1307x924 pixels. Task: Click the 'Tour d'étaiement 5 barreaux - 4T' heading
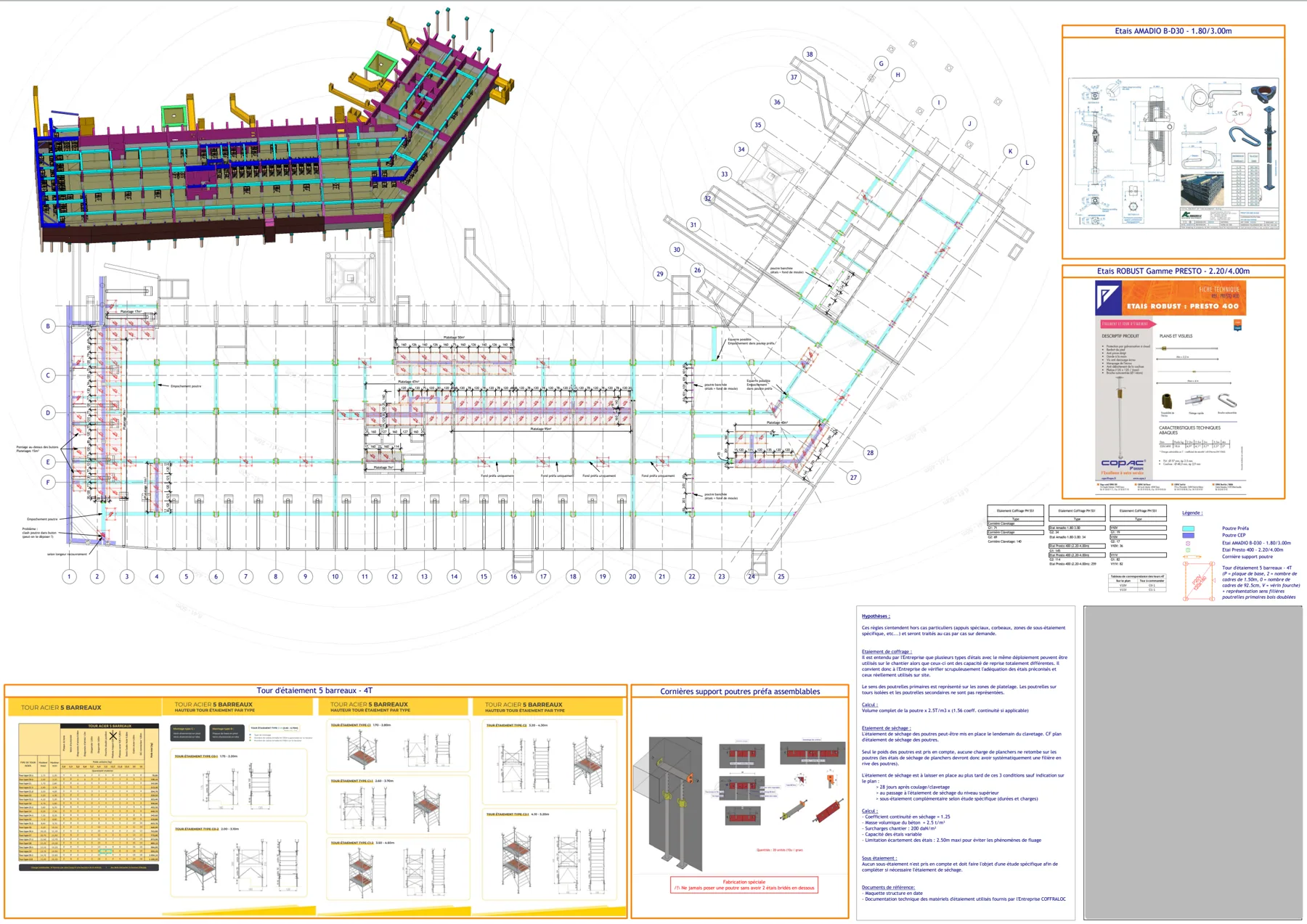314,690
